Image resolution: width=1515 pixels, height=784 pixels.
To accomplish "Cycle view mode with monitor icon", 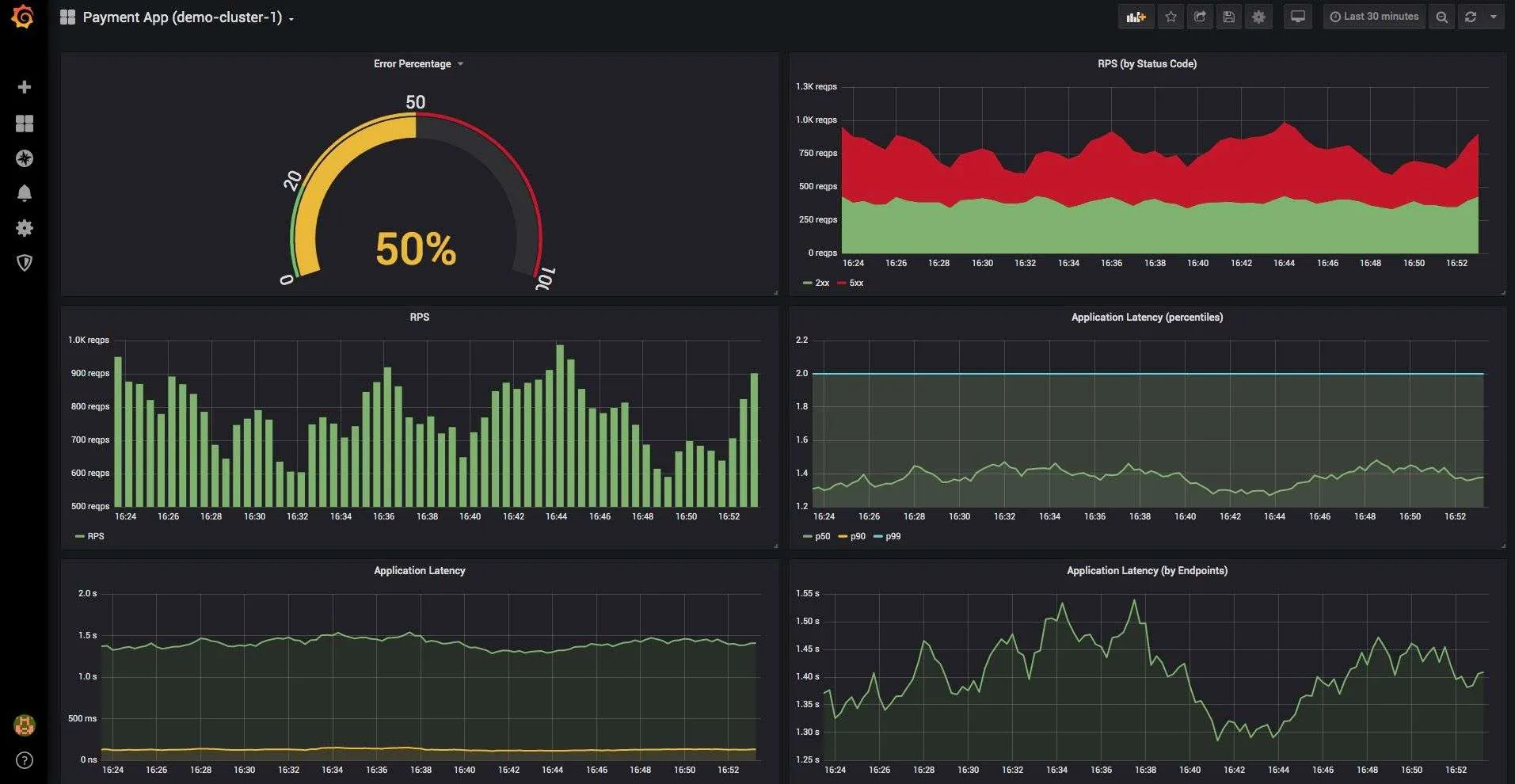I will [1297, 17].
